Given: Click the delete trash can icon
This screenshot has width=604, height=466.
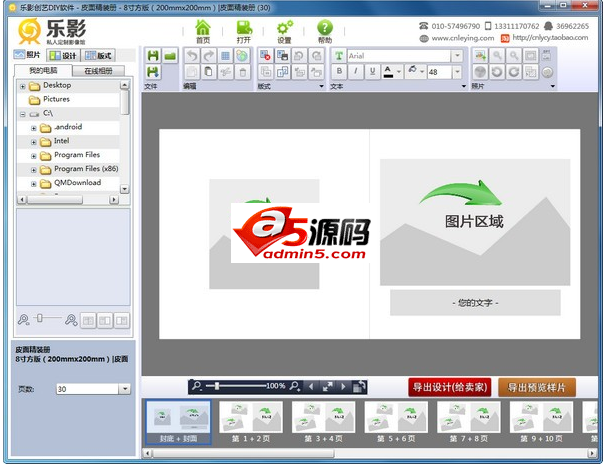Looking at the screenshot, I should tap(242, 72).
